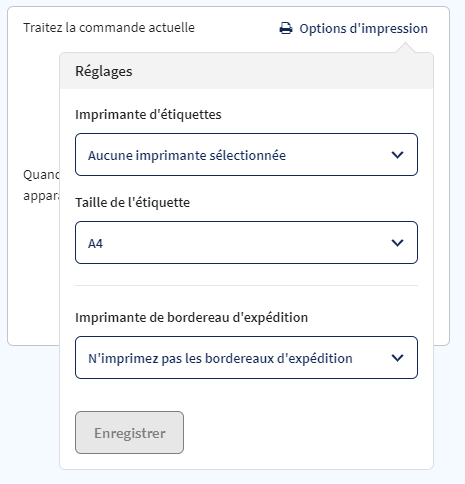This screenshot has width=465, height=484.
Task: Click the partially hidden Quand text
Action: click(41, 175)
